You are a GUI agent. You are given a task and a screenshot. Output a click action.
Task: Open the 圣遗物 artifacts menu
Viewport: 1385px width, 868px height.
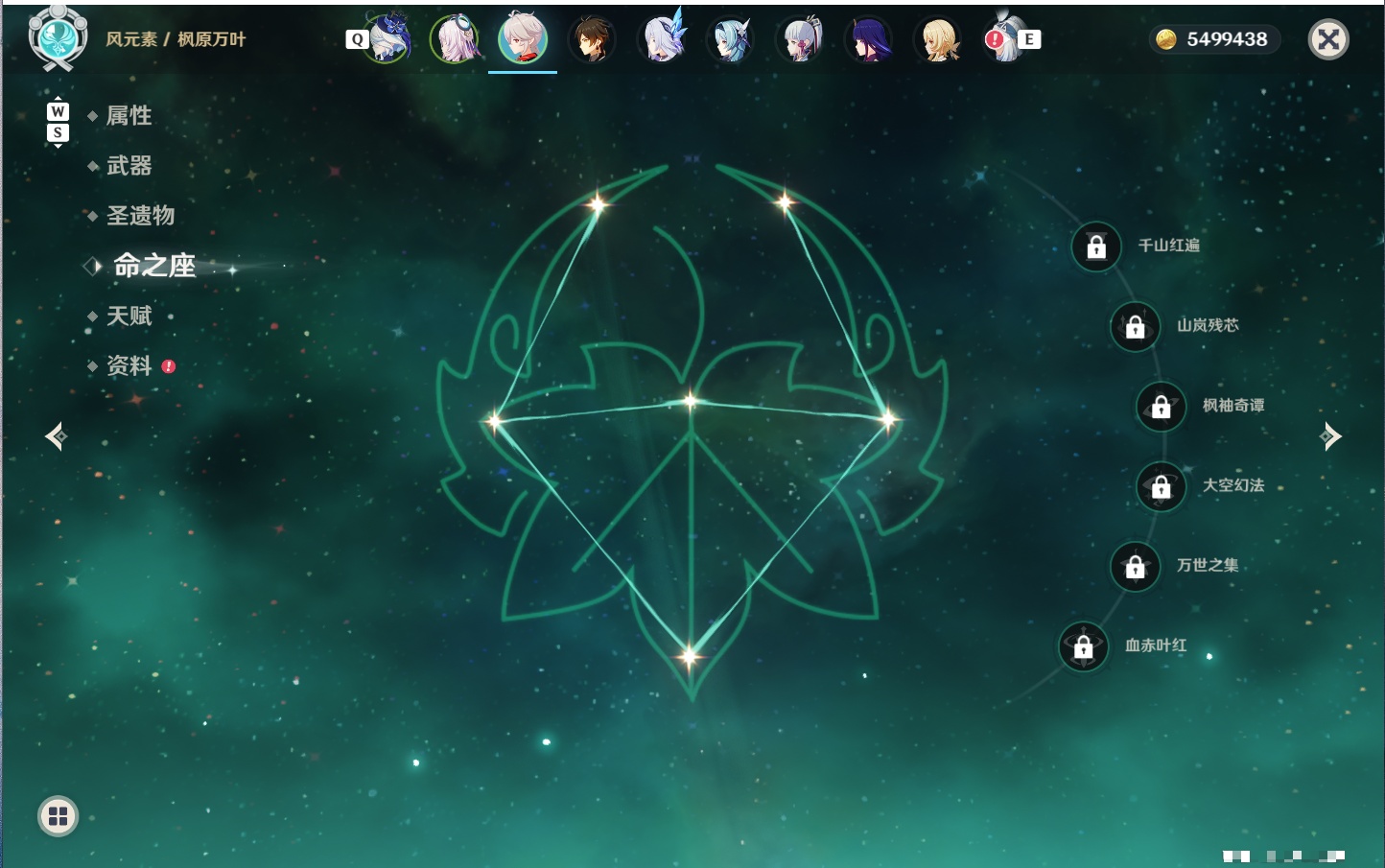tap(140, 216)
